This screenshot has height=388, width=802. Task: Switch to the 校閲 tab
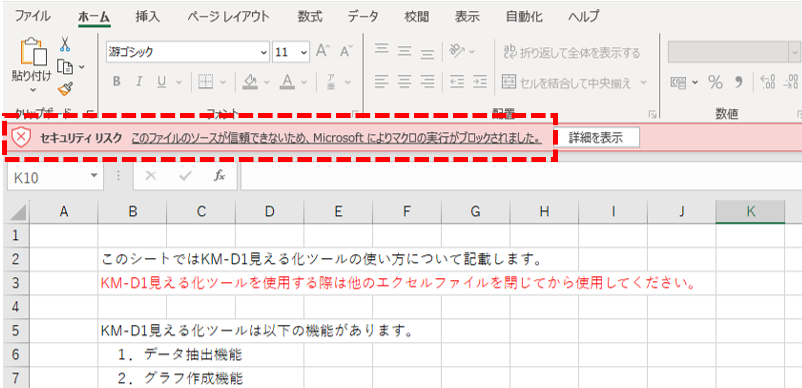tap(416, 16)
